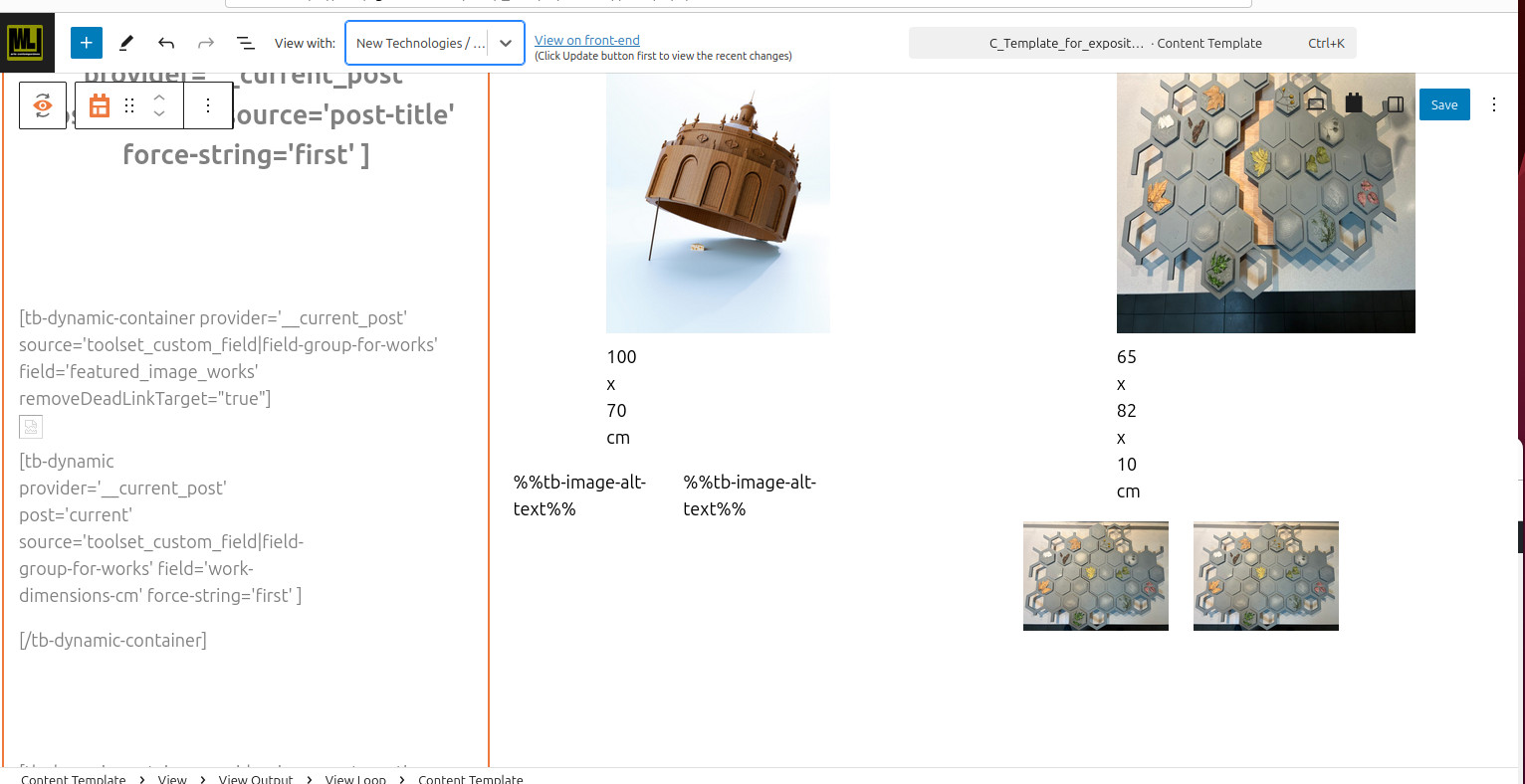
Task: Open the View with post dropdown
Action: click(435, 43)
